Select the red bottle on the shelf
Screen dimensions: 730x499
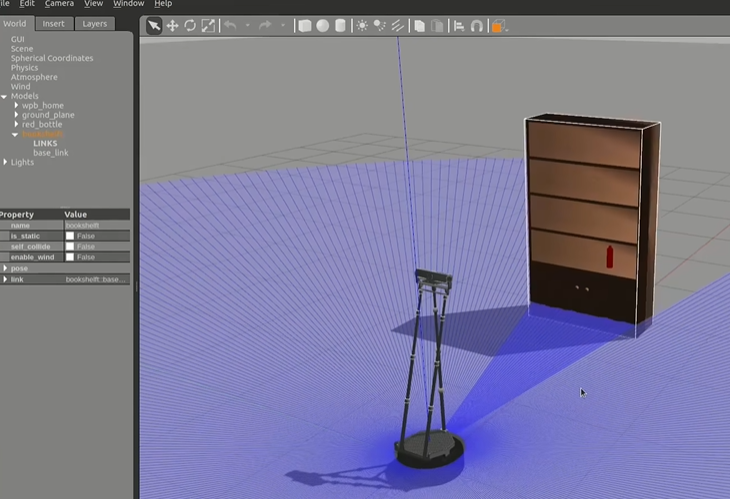point(610,256)
